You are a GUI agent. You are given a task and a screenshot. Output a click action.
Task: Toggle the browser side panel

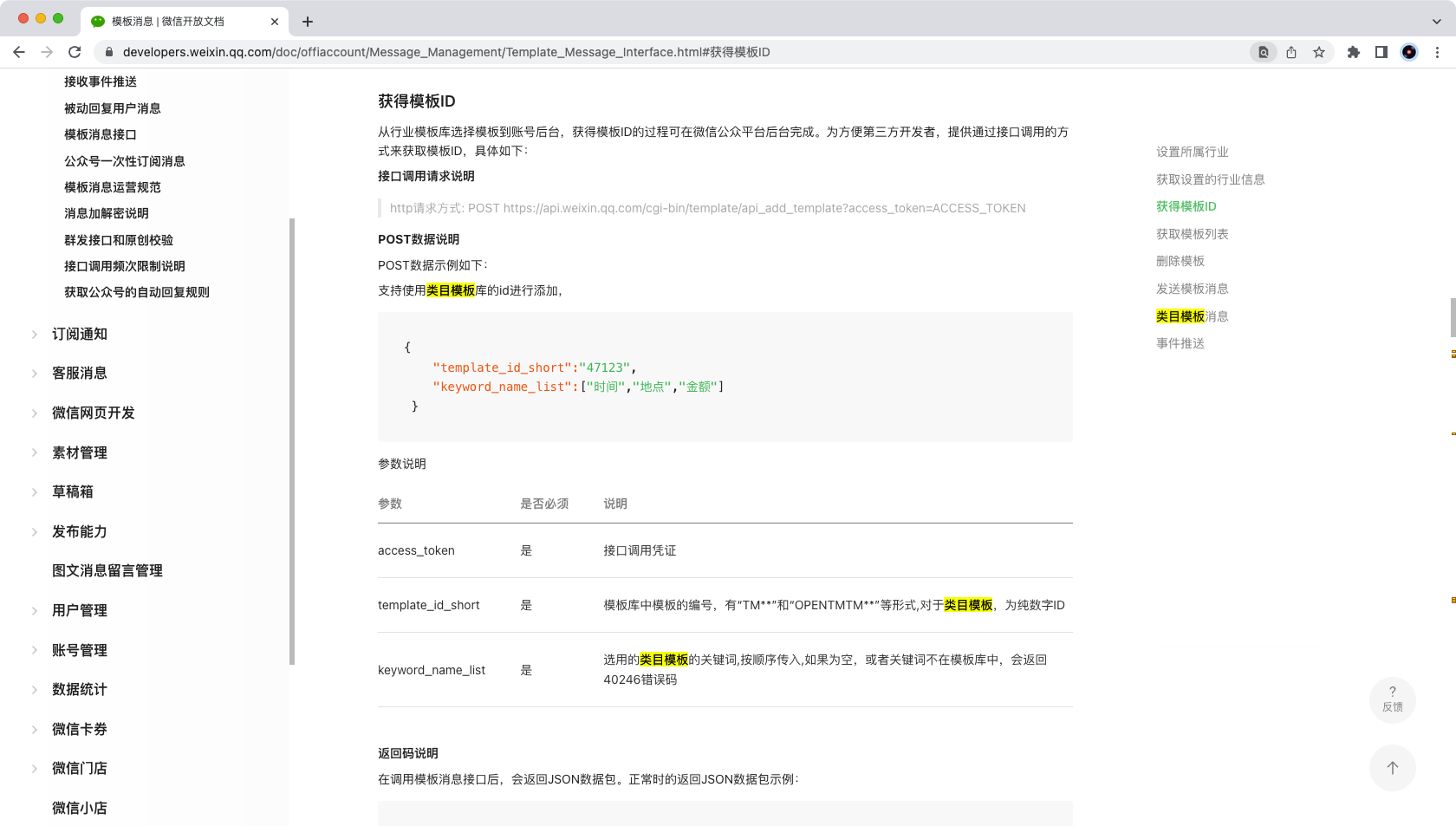[1381, 52]
